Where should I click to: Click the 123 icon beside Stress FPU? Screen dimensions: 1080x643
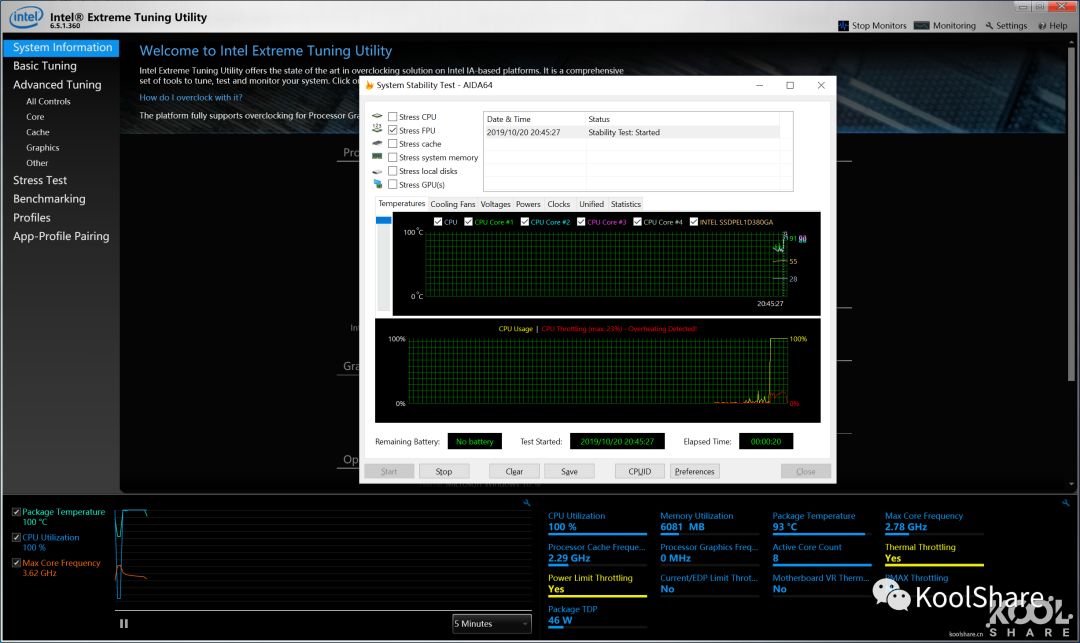[377, 129]
